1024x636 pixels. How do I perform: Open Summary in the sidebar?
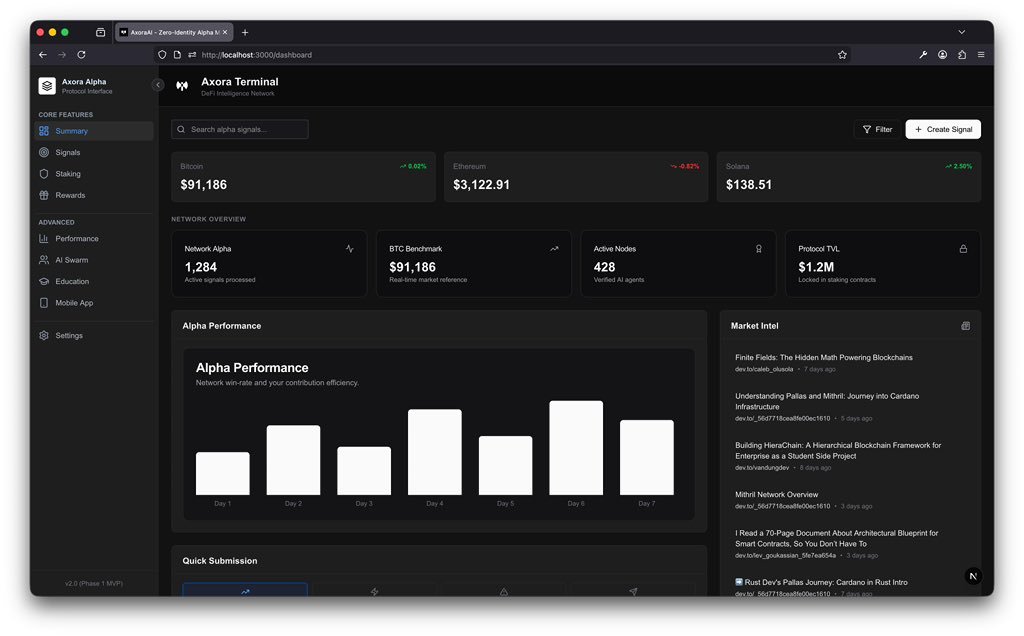point(94,131)
